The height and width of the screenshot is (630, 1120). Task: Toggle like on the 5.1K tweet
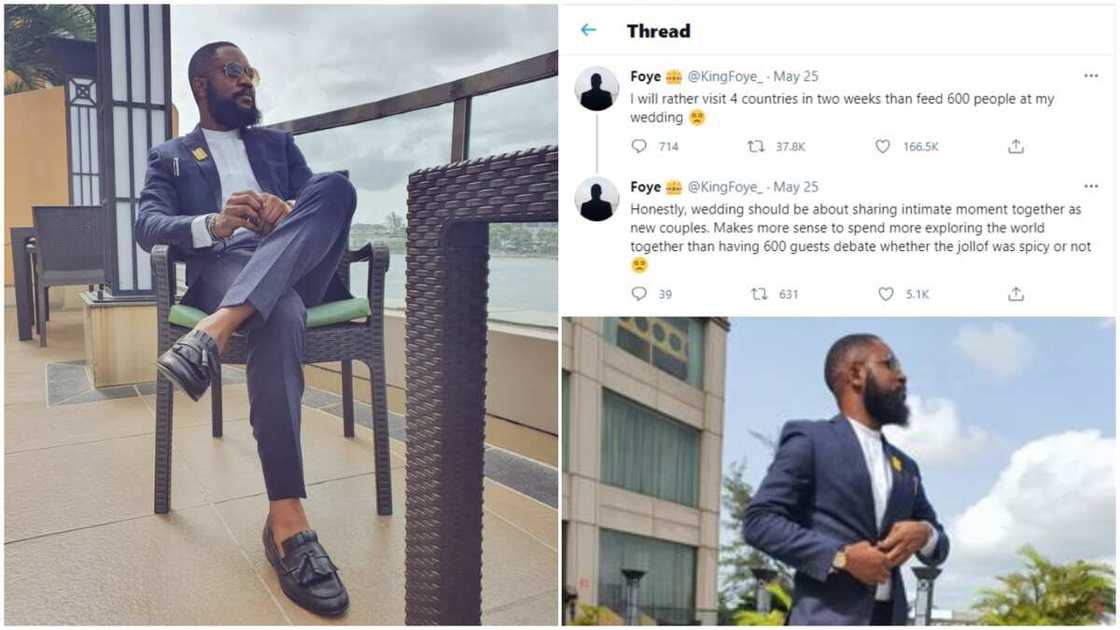tap(886, 294)
